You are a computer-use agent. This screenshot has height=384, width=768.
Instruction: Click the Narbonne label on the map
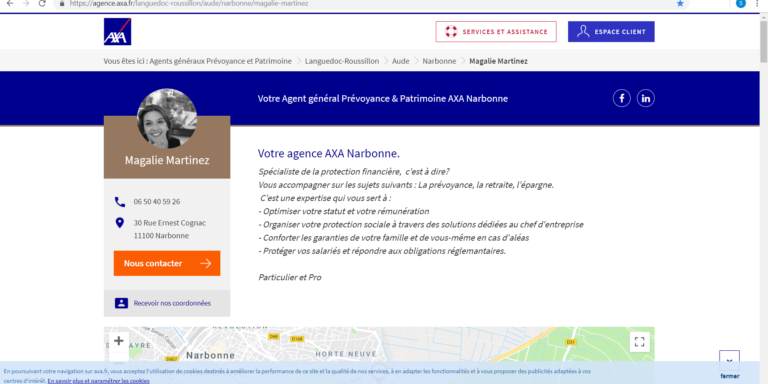[211, 355]
